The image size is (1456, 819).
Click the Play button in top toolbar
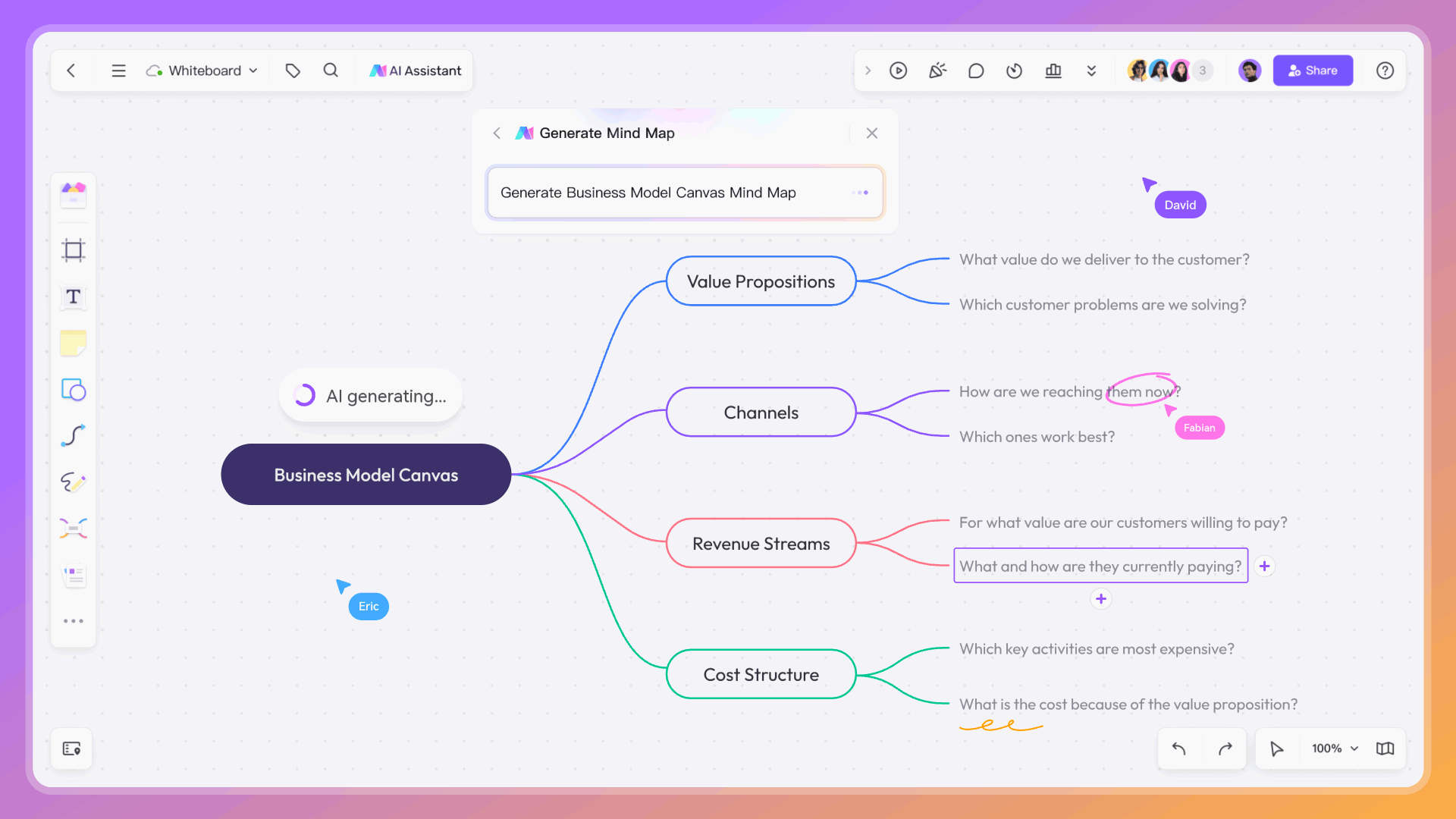click(898, 70)
